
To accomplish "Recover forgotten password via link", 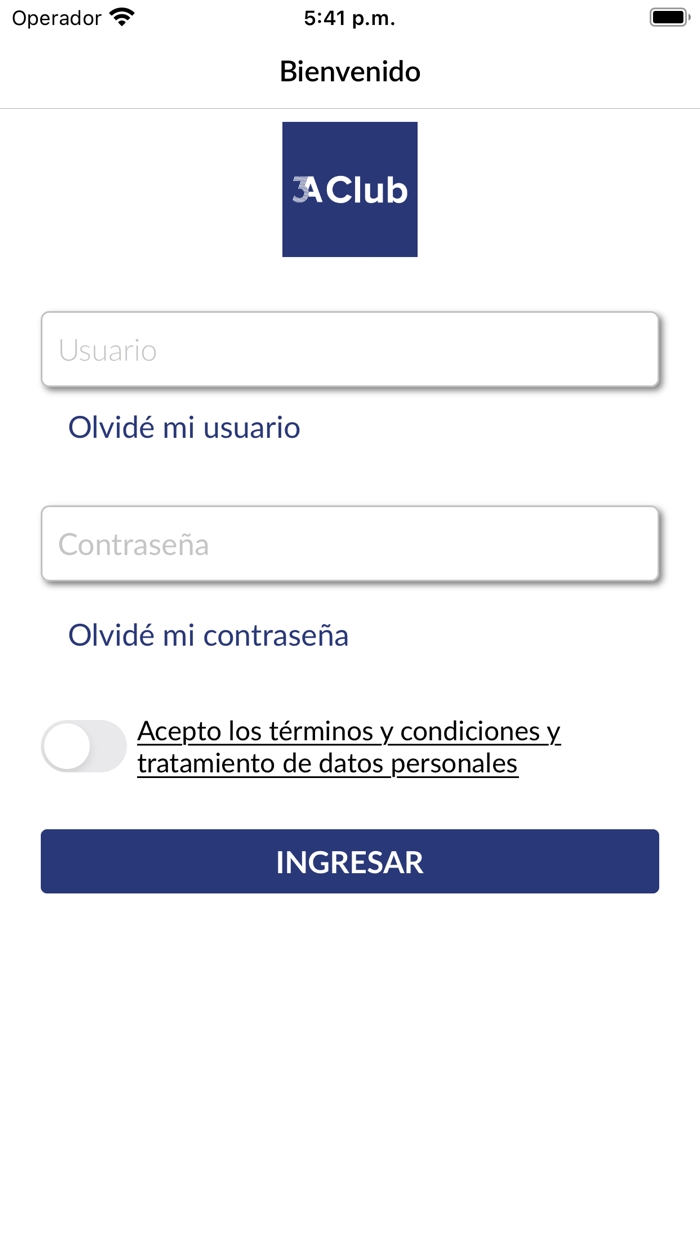I will (x=208, y=635).
